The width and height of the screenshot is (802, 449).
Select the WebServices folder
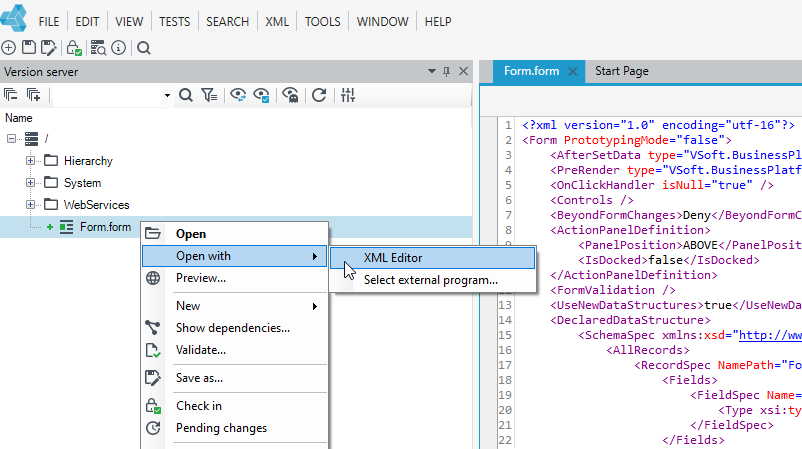(x=96, y=205)
